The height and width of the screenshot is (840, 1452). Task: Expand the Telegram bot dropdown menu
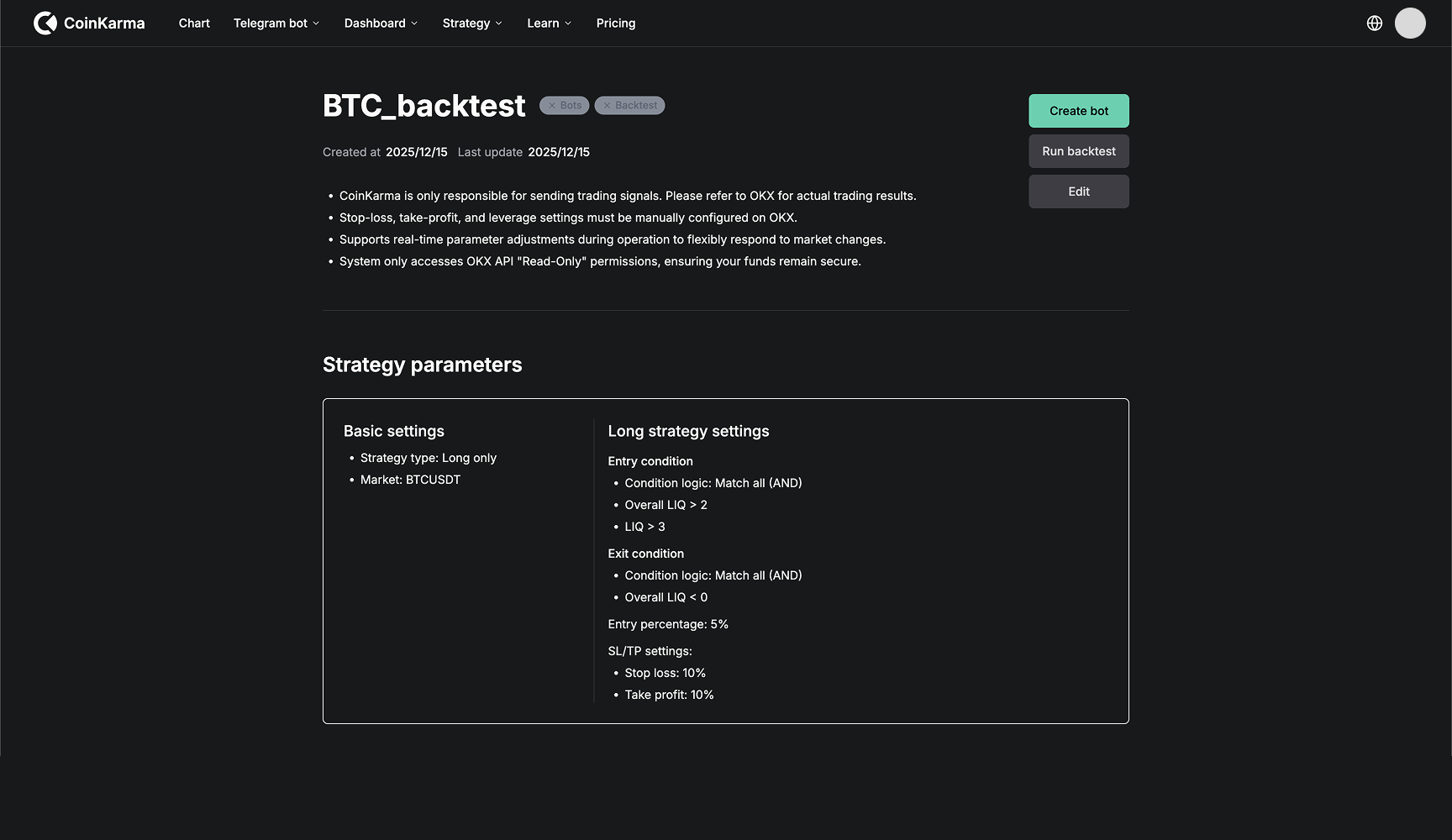(276, 24)
